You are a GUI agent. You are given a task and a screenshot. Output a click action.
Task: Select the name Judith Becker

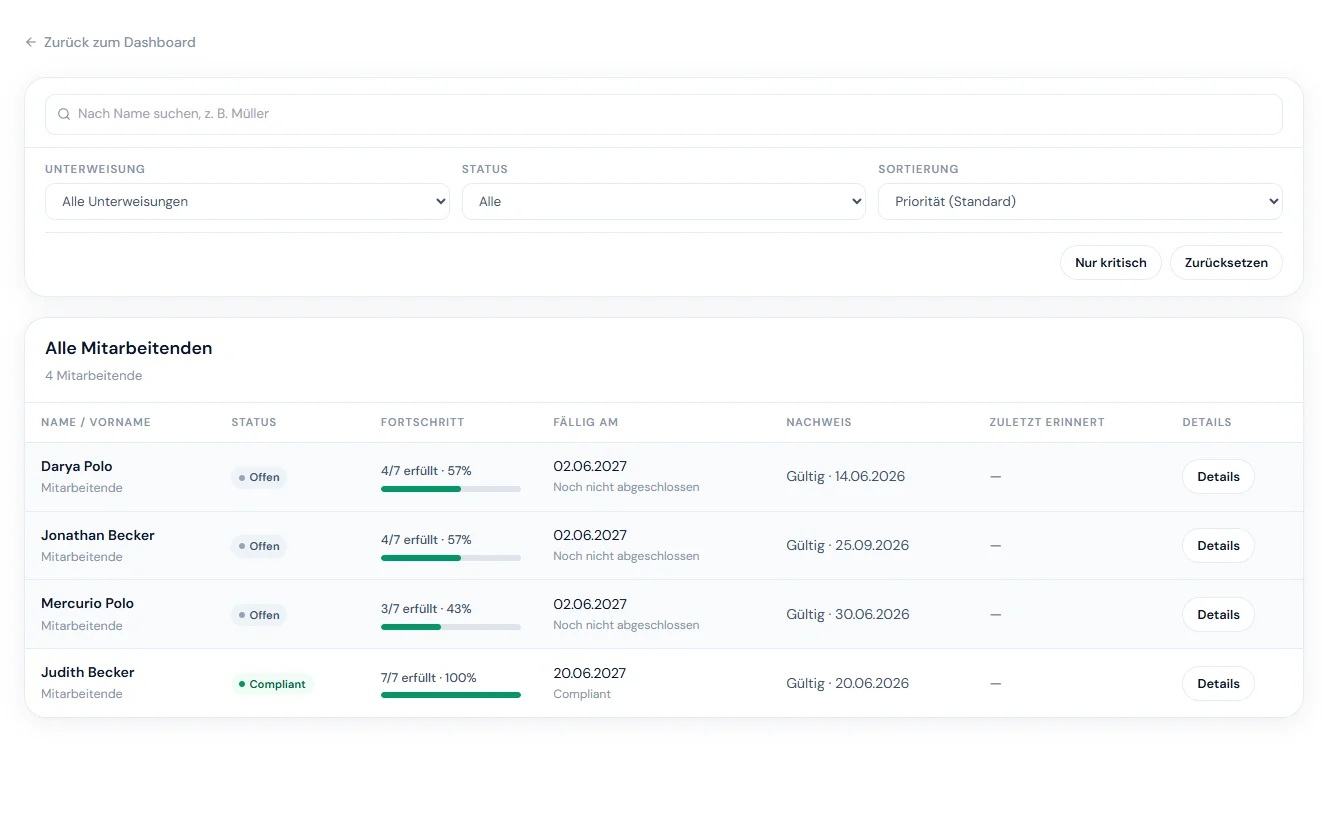(x=88, y=672)
